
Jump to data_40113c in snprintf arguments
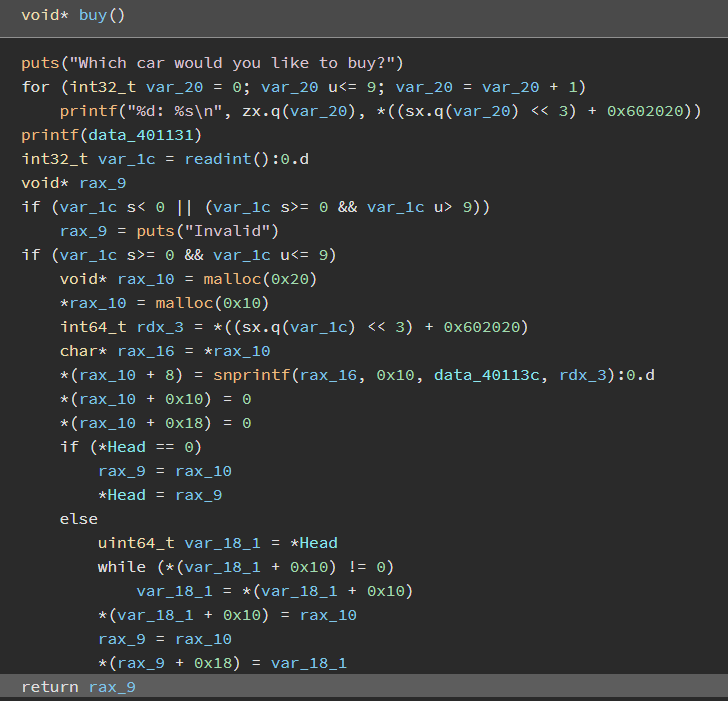[x=487, y=375]
